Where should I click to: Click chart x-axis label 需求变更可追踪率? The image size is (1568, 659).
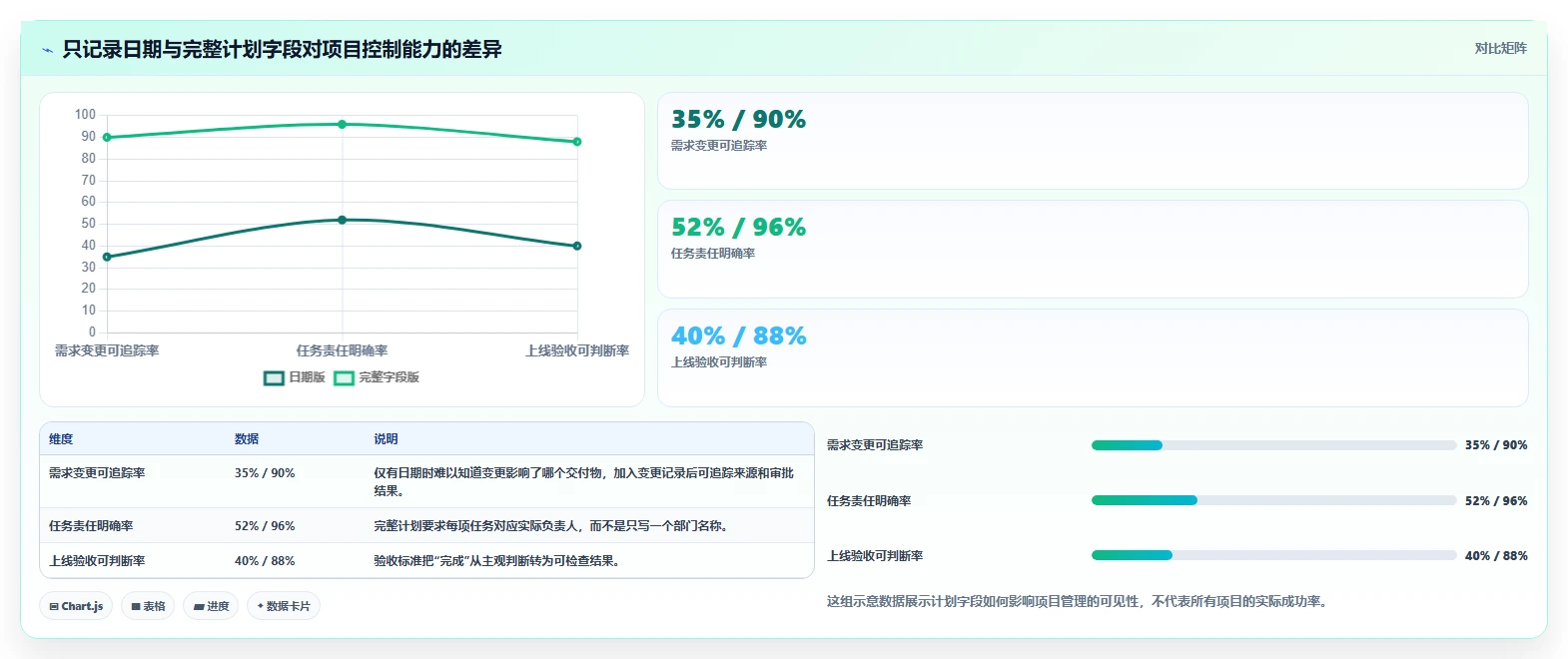tap(107, 351)
